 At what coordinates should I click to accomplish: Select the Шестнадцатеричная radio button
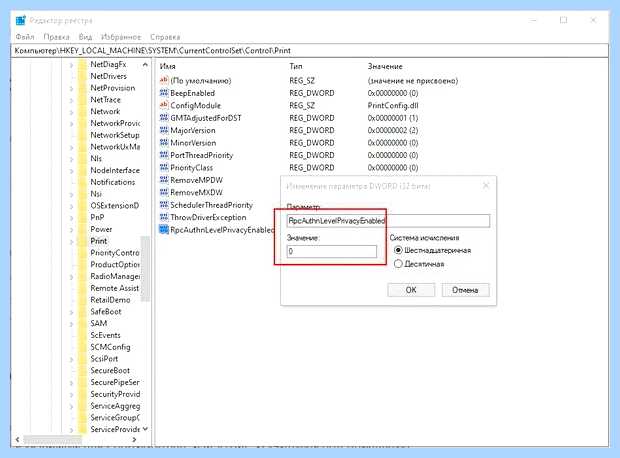398,250
